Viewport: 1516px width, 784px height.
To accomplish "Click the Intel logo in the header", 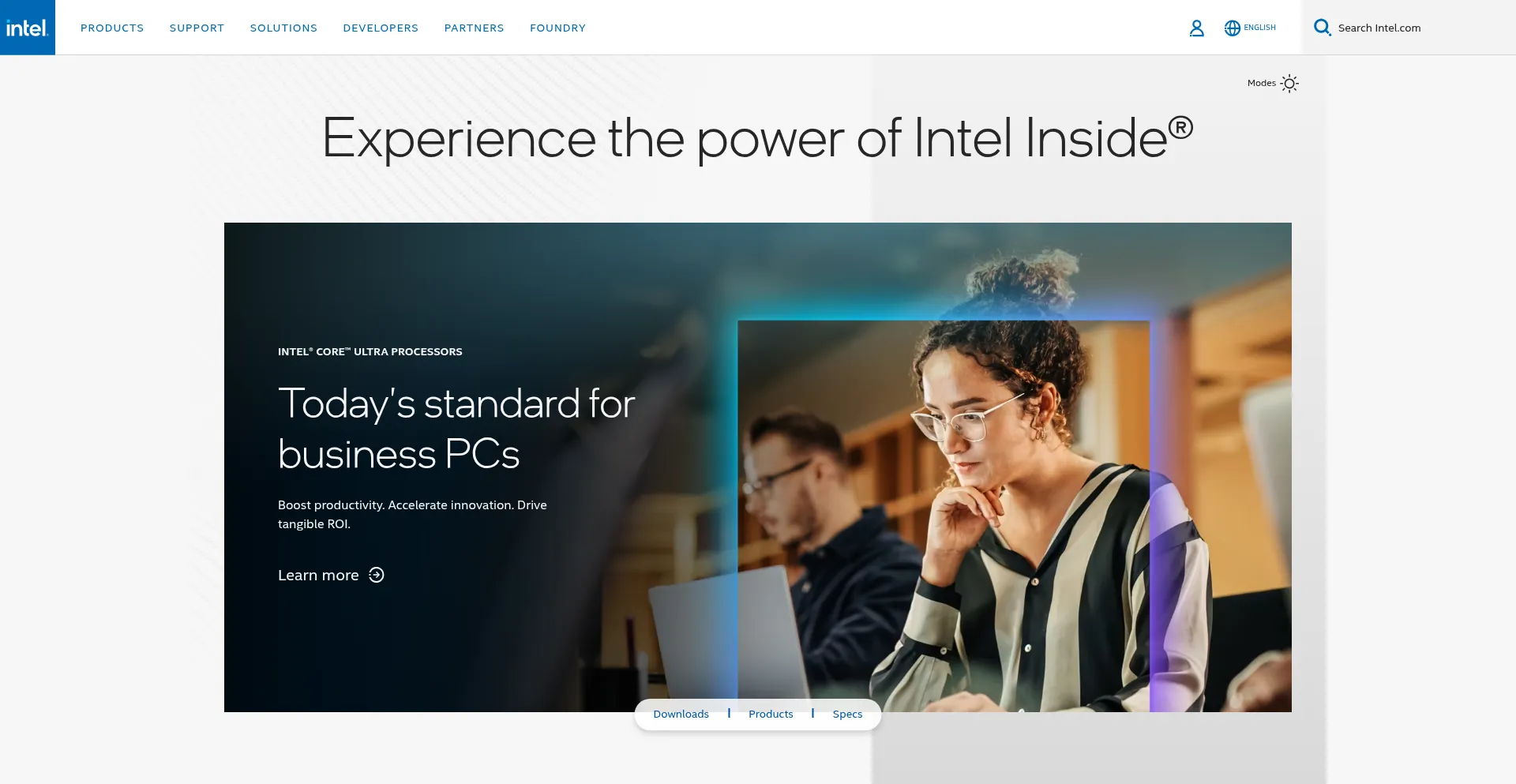I will point(28,28).
